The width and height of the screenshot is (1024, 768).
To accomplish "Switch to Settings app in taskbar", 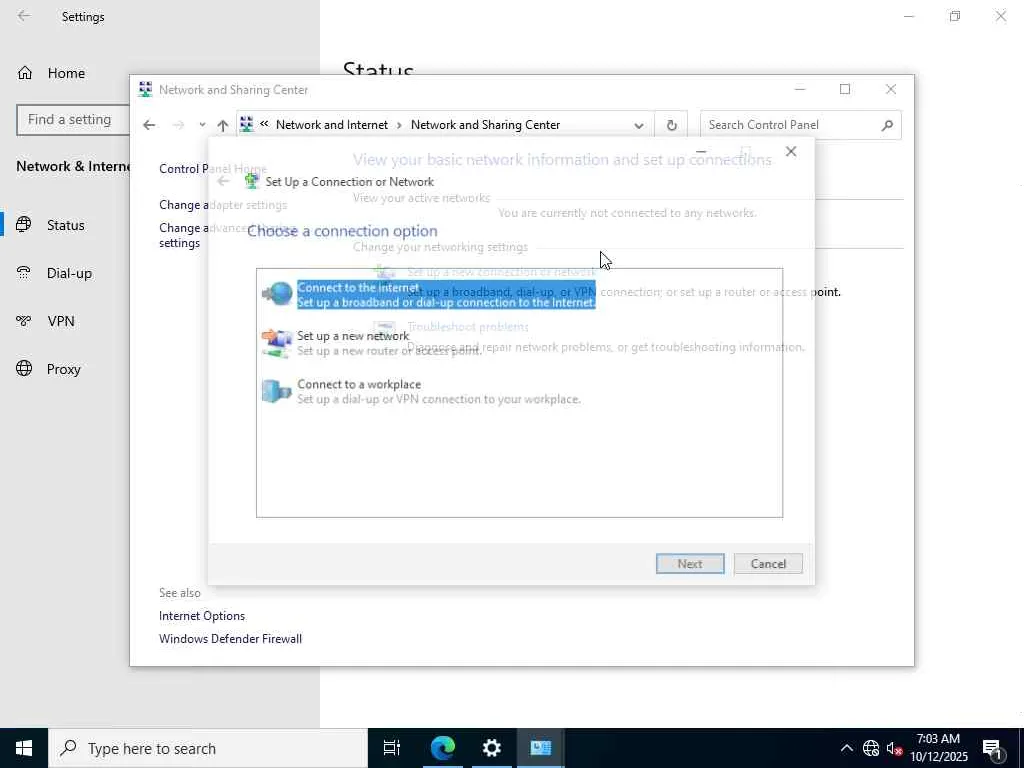I will click(491, 748).
